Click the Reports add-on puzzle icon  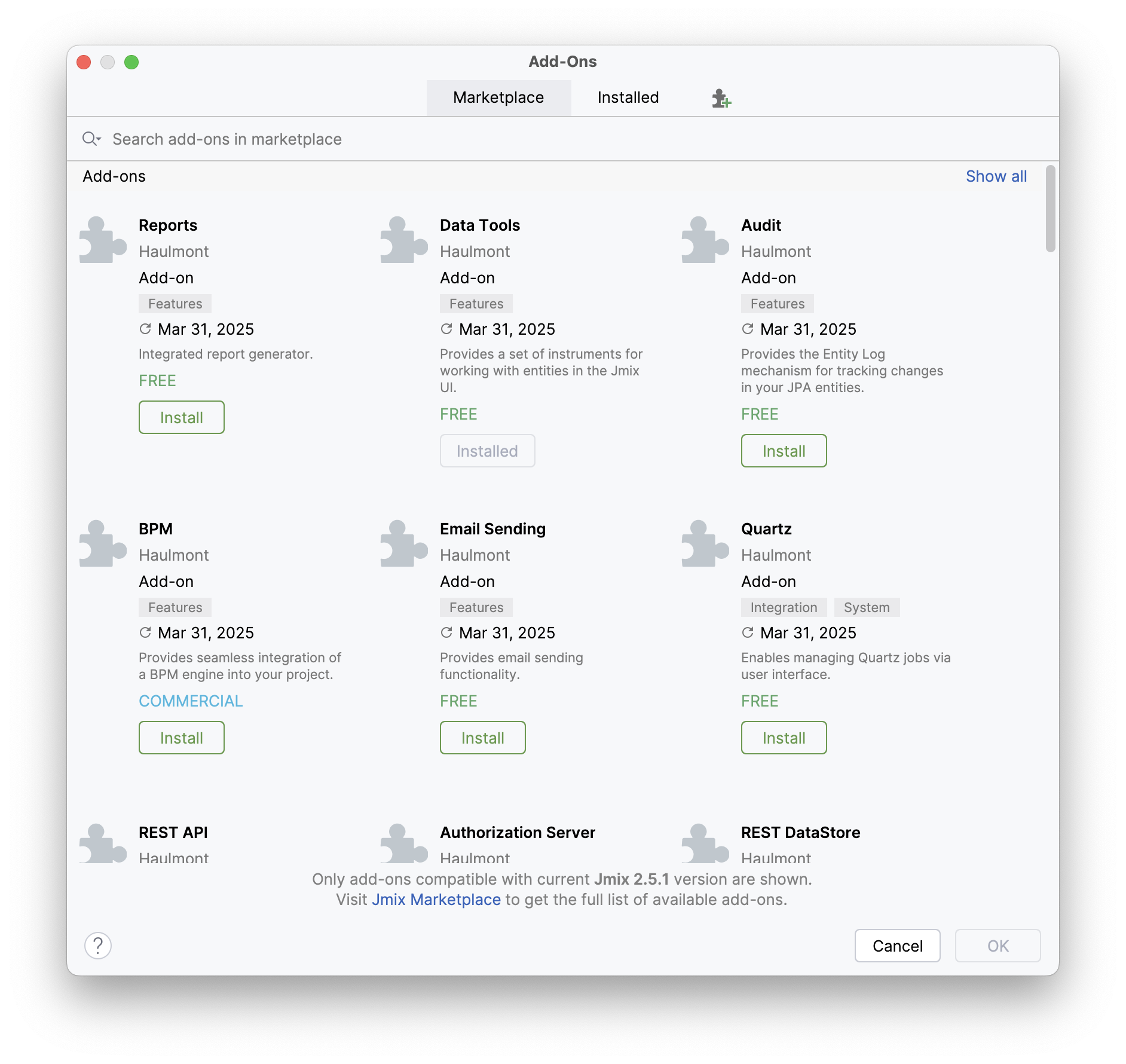(x=103, y=240)
